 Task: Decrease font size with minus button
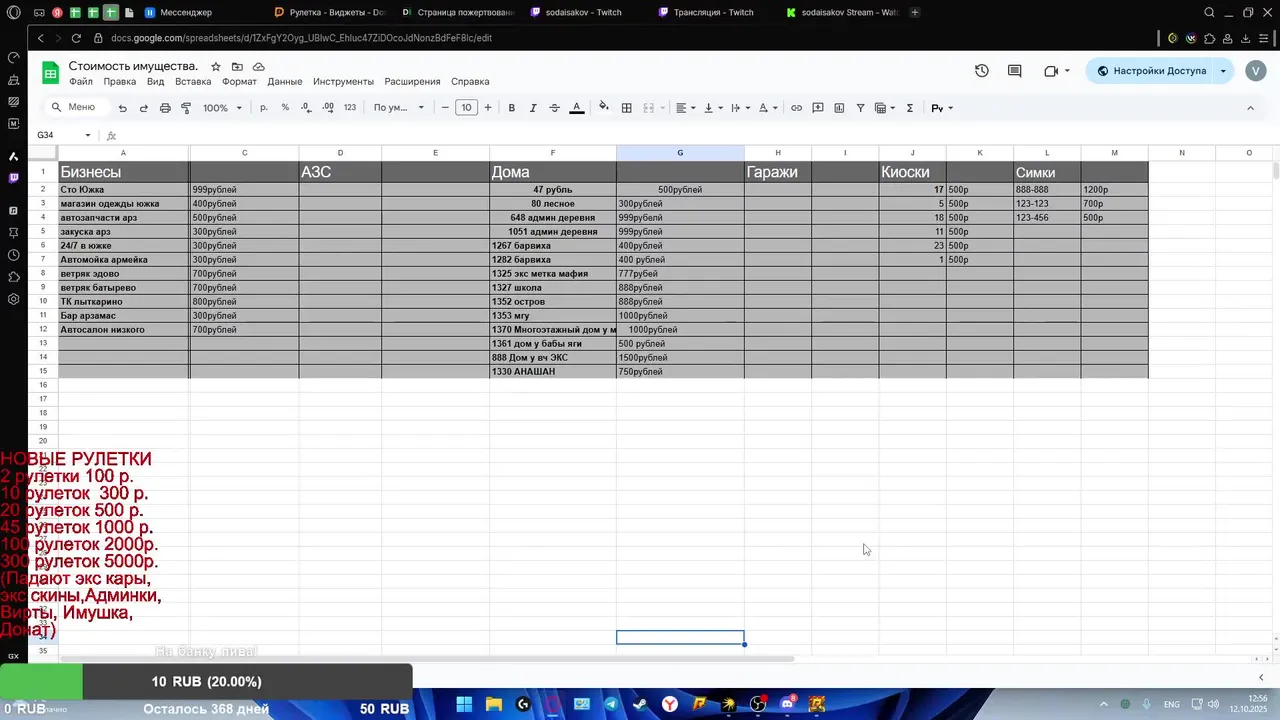445,108
